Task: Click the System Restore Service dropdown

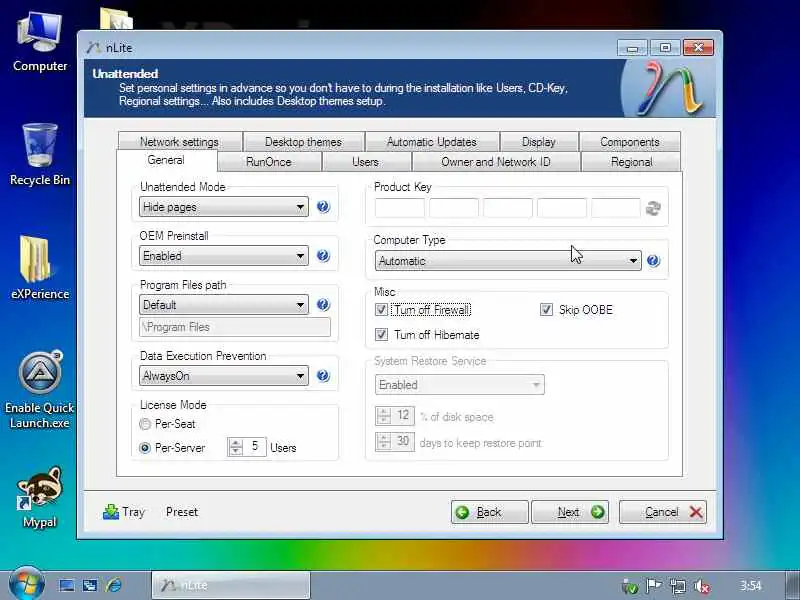Action: [x=460, y=385]
